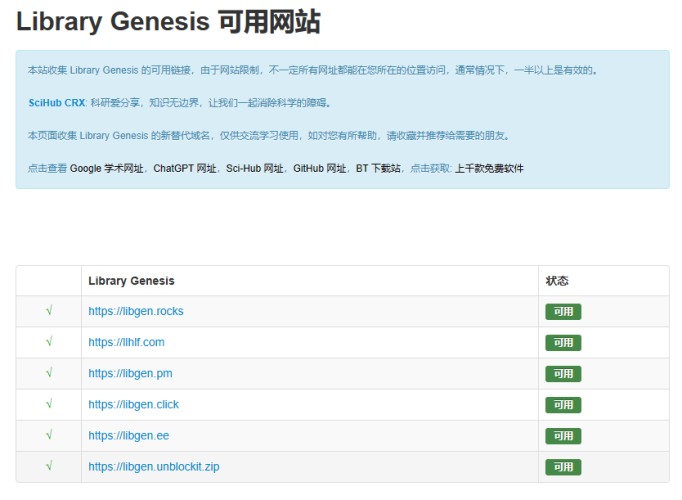Open the BT 下载站 link
682x500 pixels.
coord(378,168)
